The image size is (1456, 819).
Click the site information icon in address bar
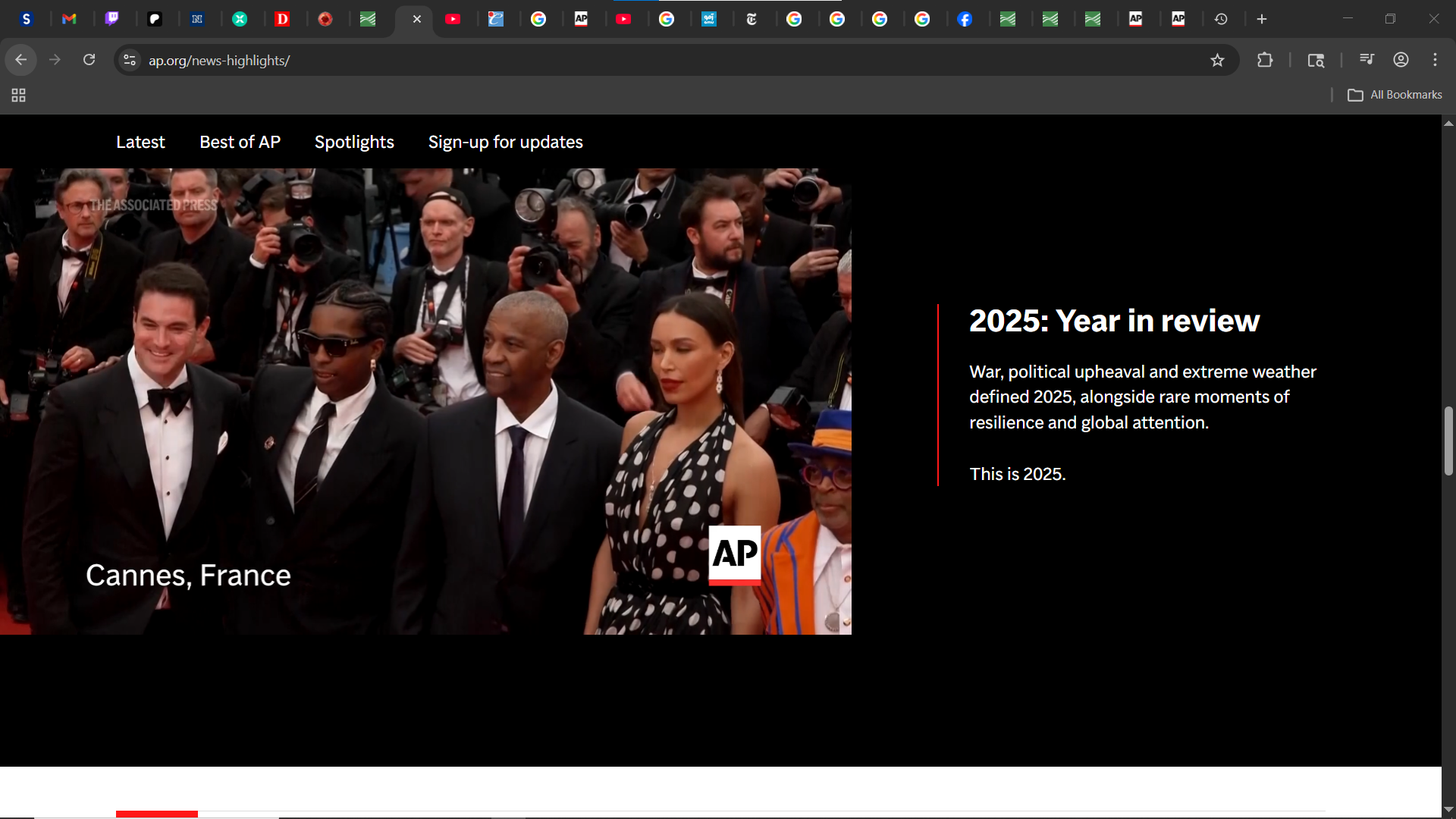[130, 61]
